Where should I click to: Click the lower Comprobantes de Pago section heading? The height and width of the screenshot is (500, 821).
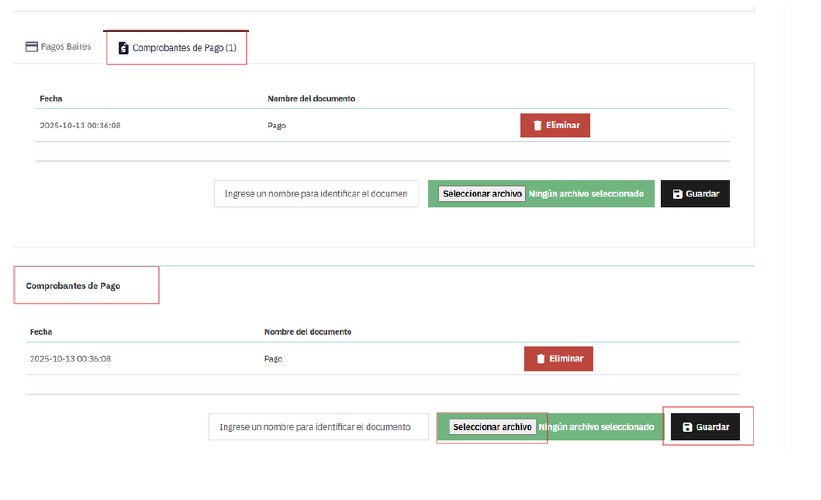pos(73,286)
